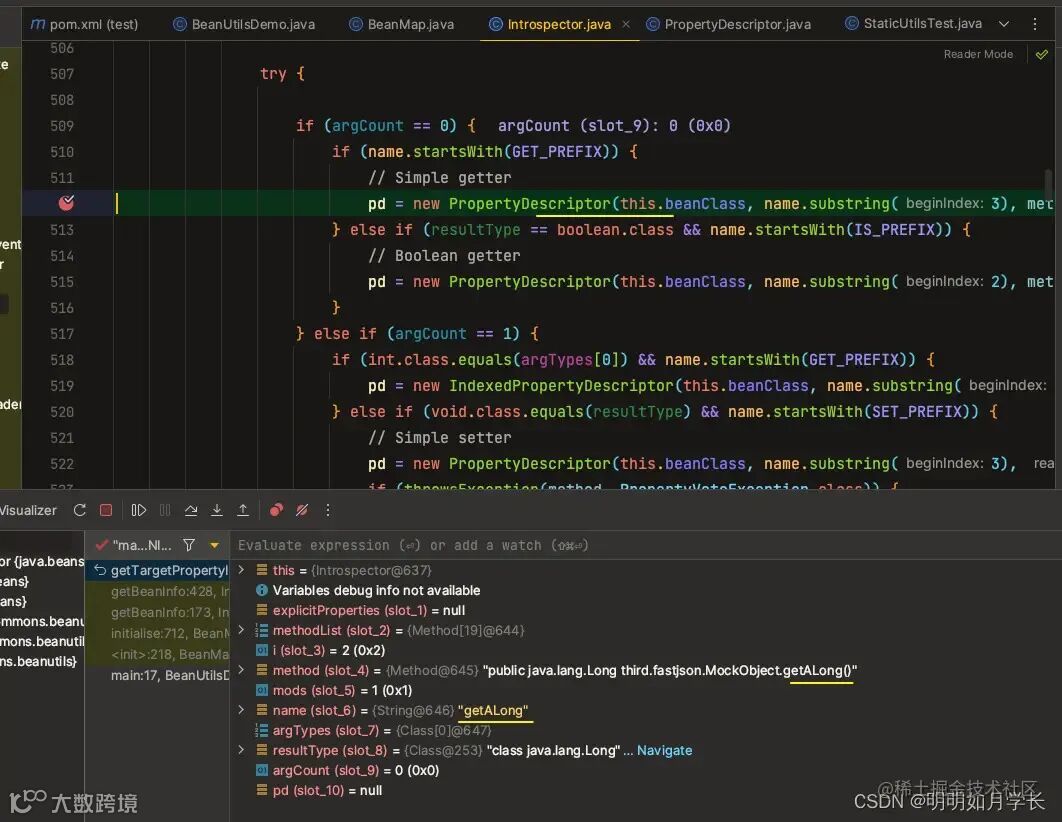Screen dimensions: 1062x822
Task: Close the Introspector.java tab
Action: [x=626, y=24]
